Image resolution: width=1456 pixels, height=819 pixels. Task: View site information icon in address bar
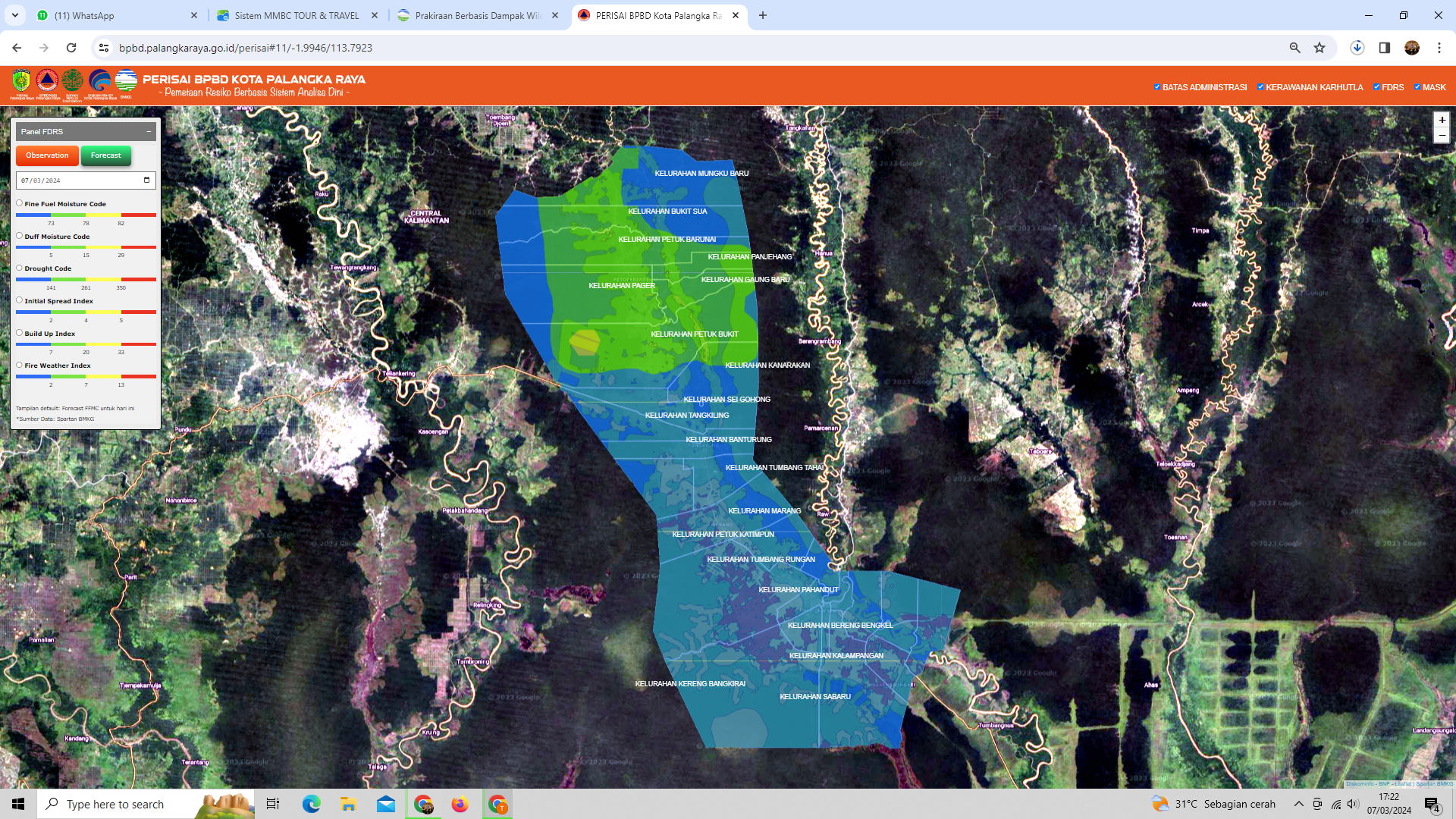pyautogui.click(x=104, y=48)
